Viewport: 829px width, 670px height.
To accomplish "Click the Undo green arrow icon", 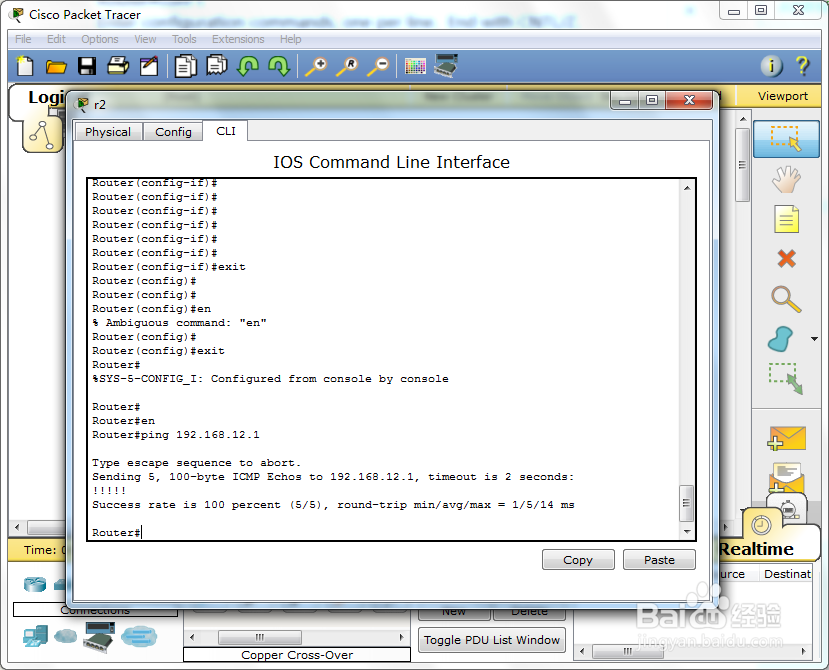I will coord(248,66).
